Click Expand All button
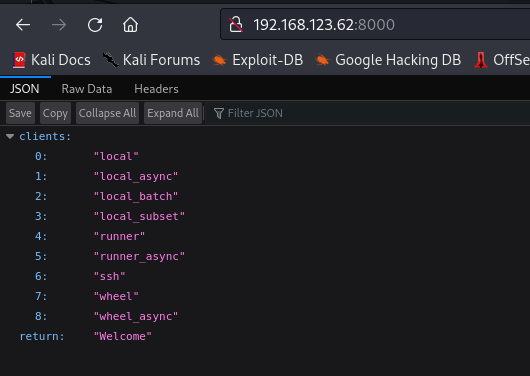Viewport: 530px width, 376px height. [173, 113]
